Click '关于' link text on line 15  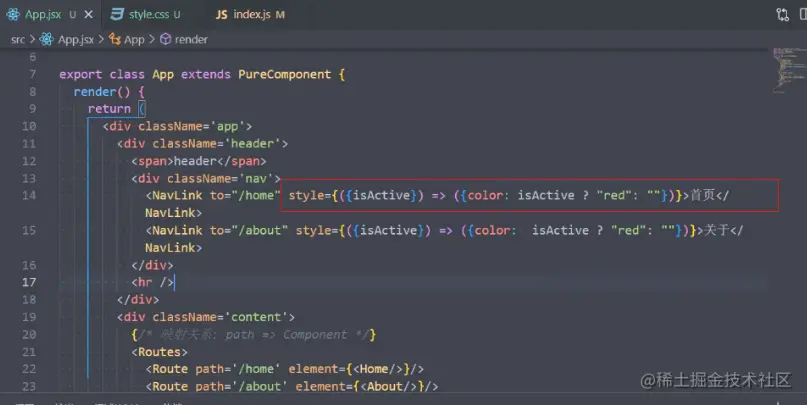(717, 230)
